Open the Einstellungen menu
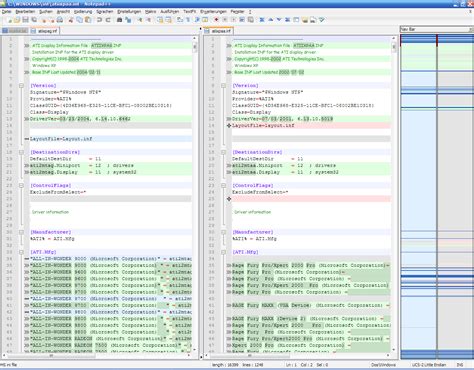This screenshot has width=474, height=370. 129,11
